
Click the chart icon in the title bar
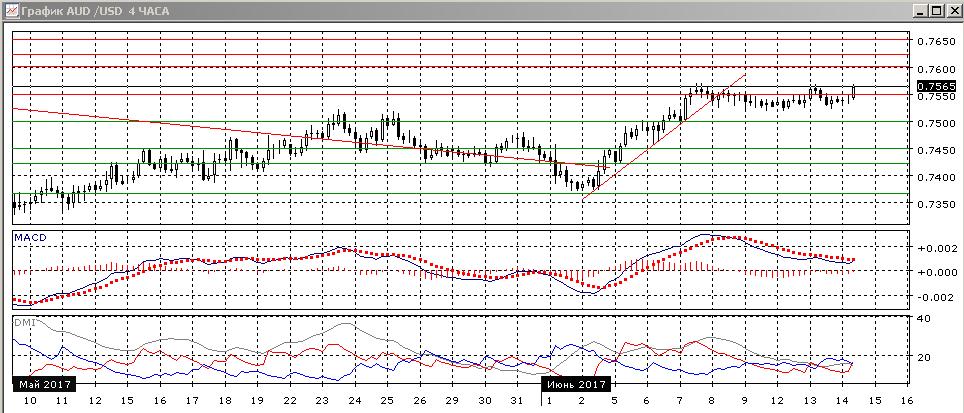click(10, 10)
